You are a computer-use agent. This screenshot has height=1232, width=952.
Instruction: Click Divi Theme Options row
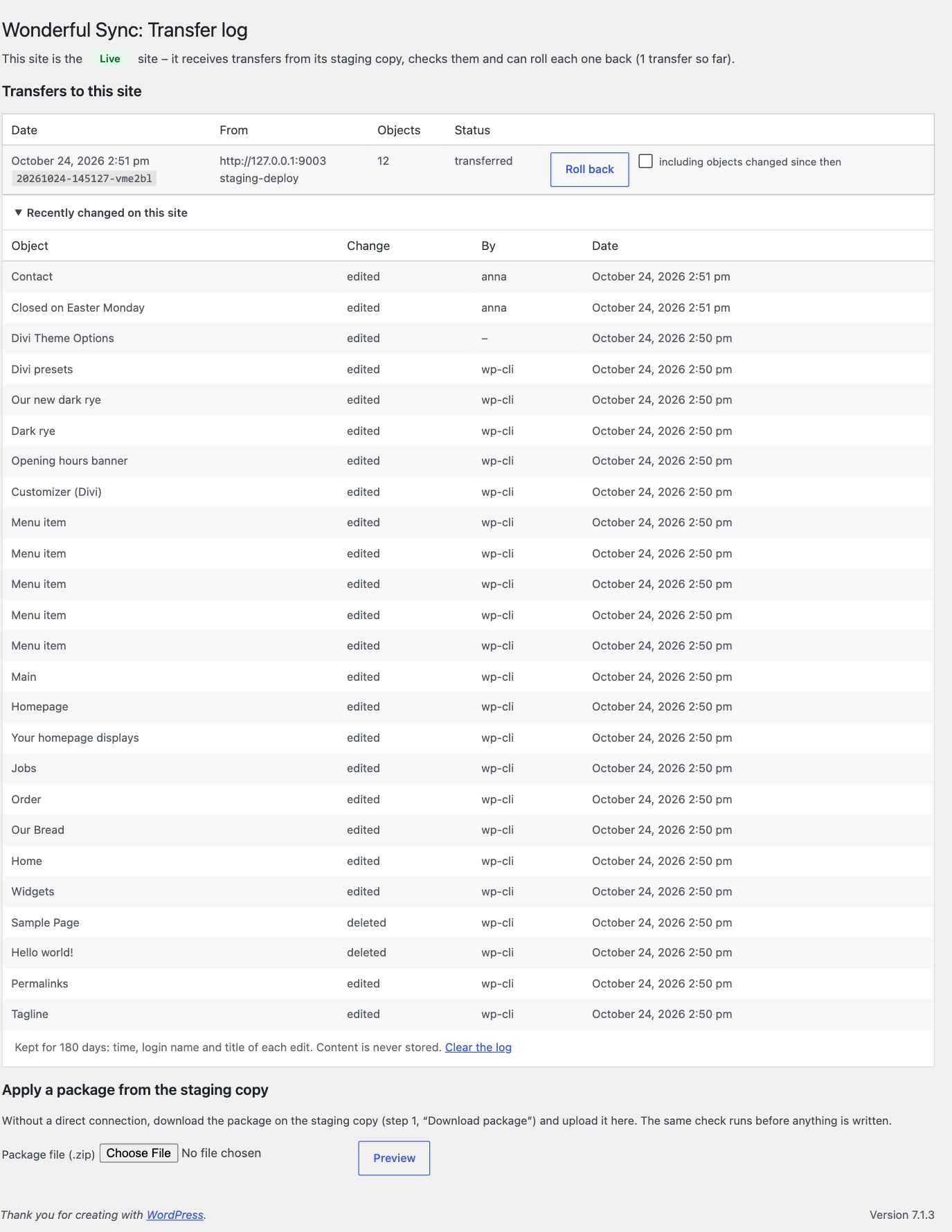pyautogui.click(x=468, y=338)
